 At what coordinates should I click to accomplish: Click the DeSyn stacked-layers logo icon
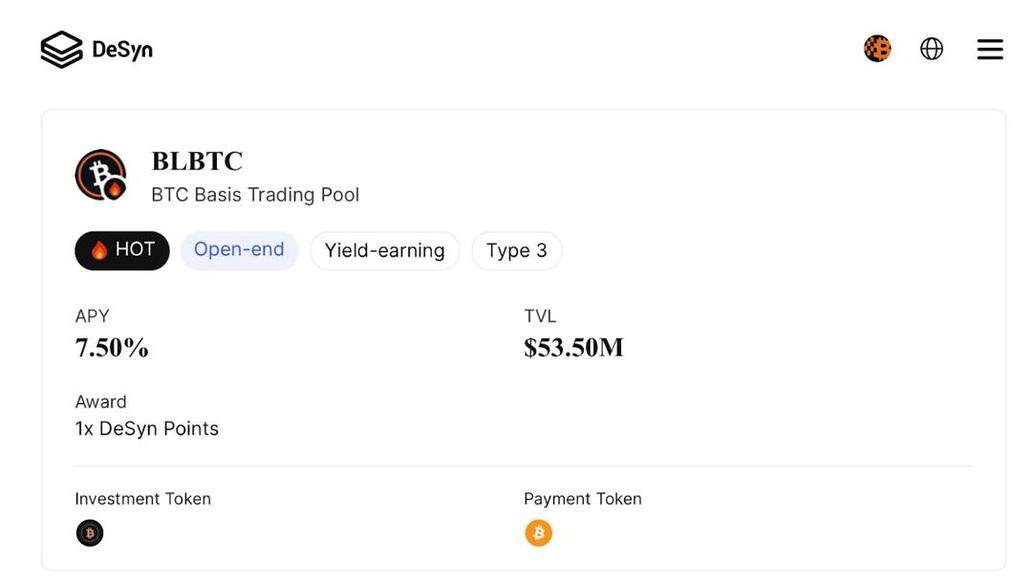pyautogui.click(x=61, y=49)
